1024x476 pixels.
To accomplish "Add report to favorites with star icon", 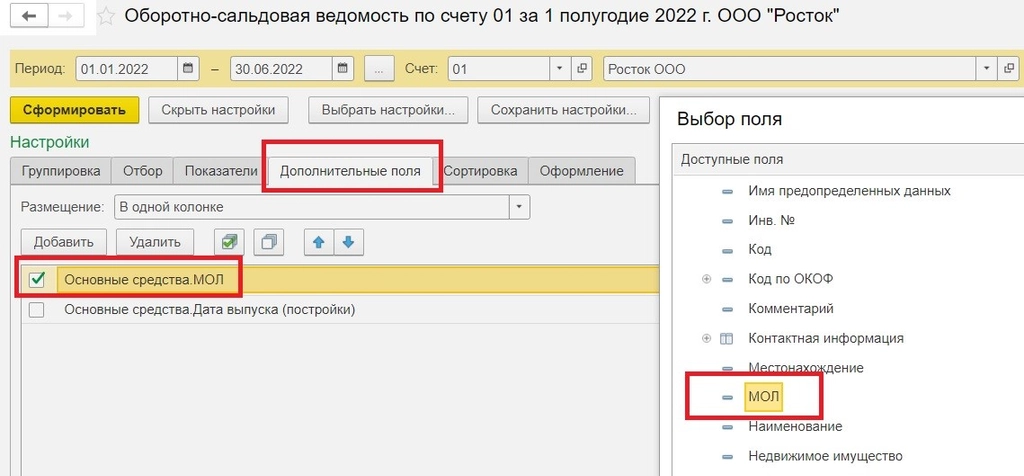I will [x=106, y=16].
